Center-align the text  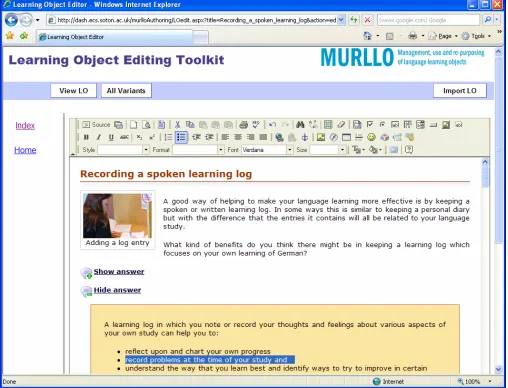pyautogui.click(x=238, y=137)
